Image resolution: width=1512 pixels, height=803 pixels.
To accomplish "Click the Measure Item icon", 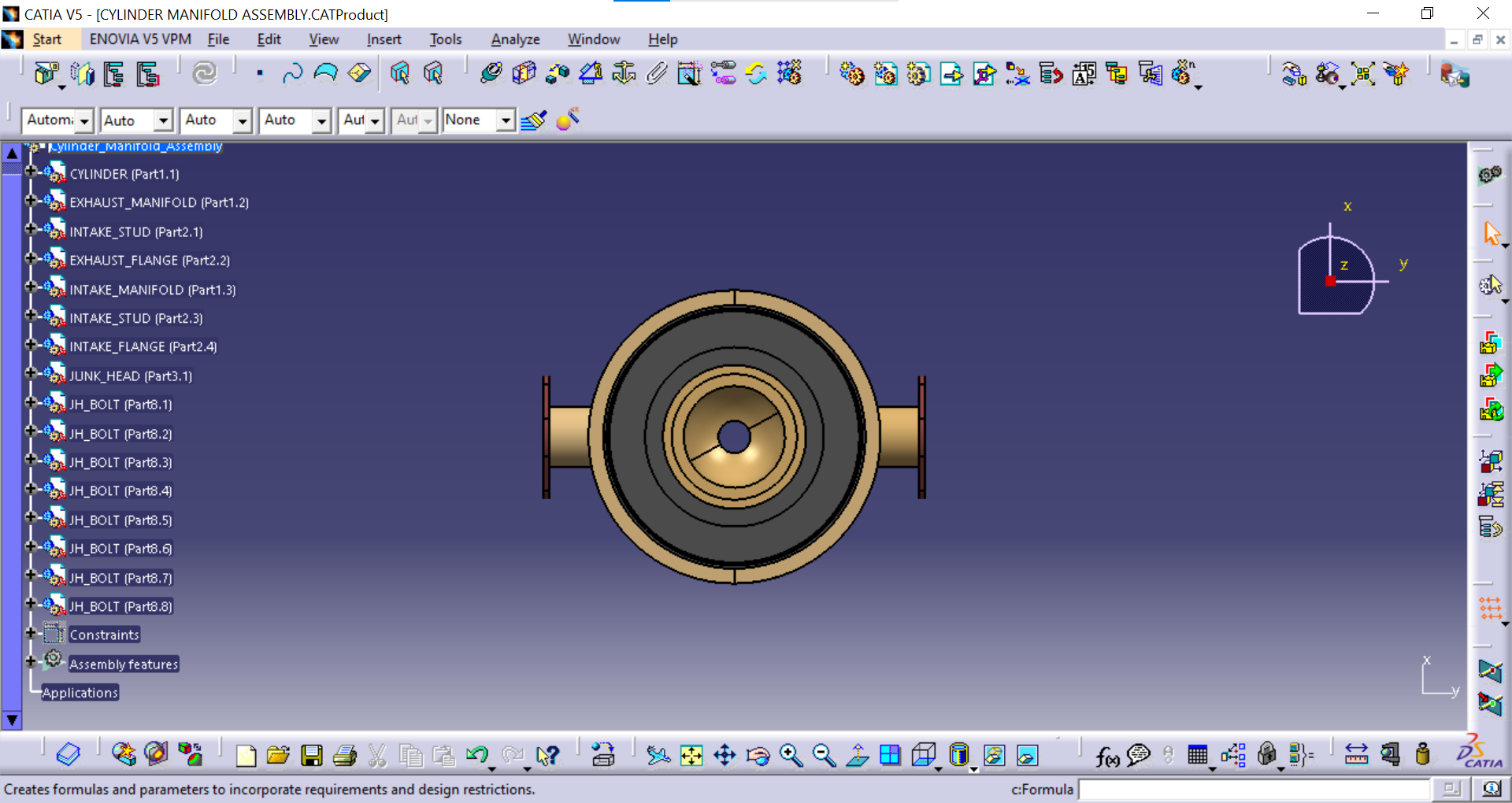I will (x=1390, y=756).
